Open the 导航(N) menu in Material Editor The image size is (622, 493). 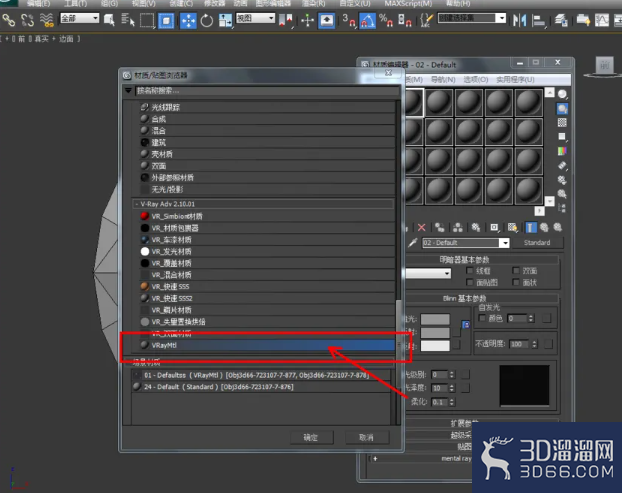(443, 80)
